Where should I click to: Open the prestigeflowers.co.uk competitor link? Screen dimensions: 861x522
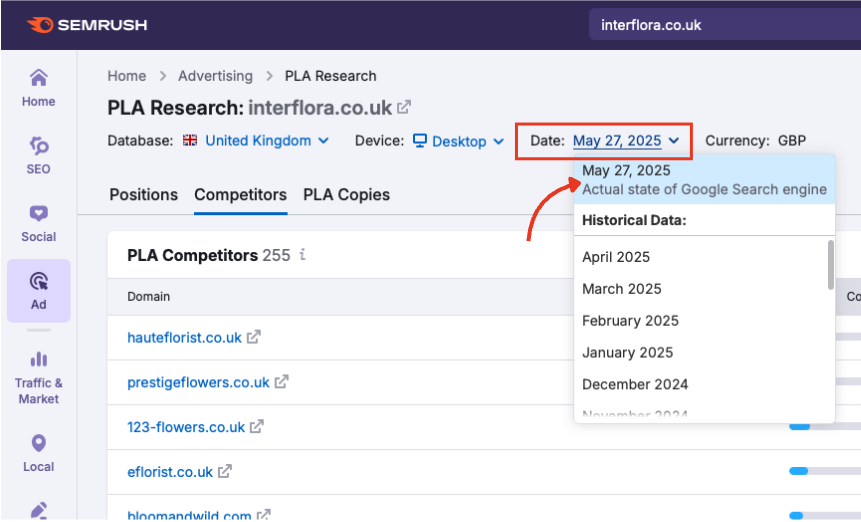198,382
